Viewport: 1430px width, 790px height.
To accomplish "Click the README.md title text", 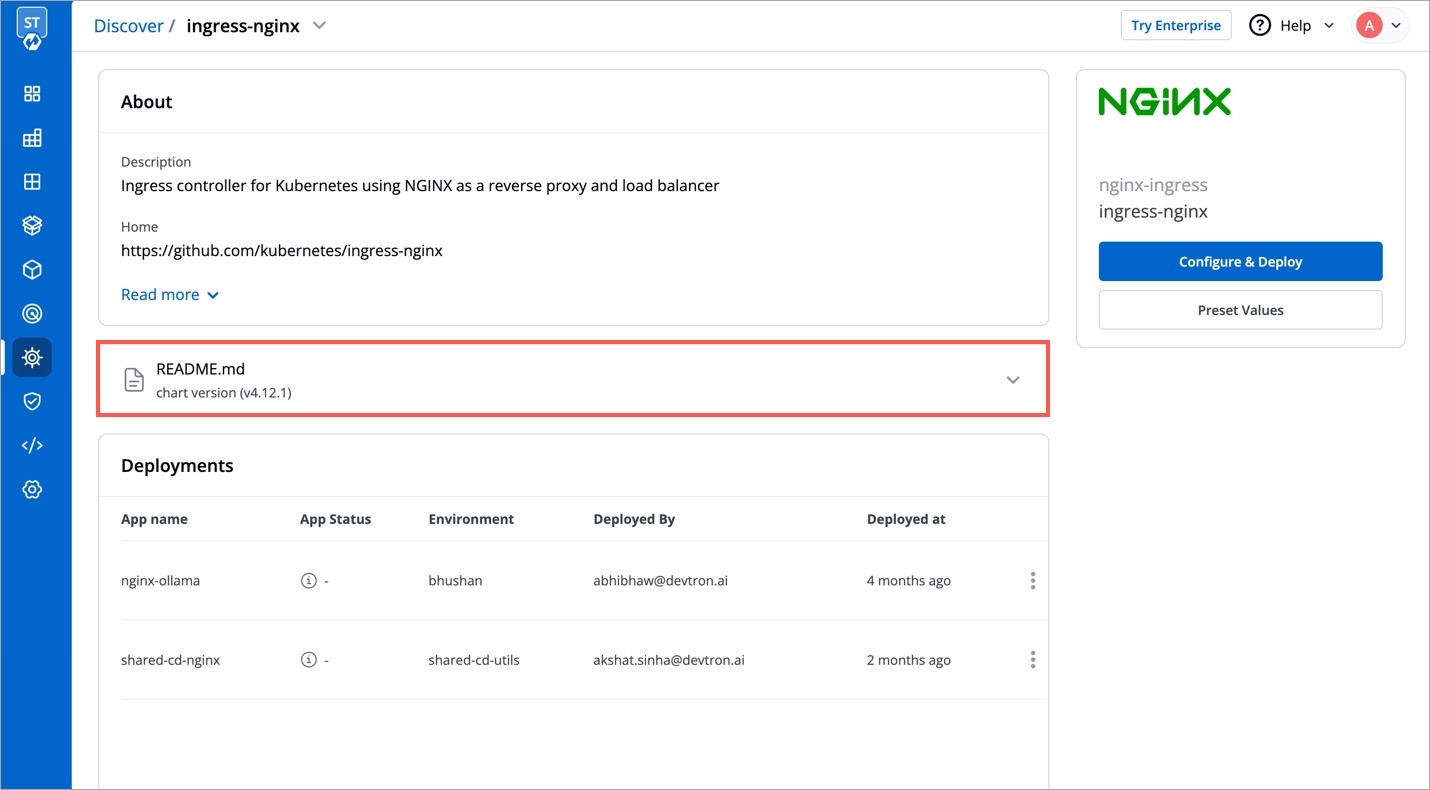I will pos(200,369).
